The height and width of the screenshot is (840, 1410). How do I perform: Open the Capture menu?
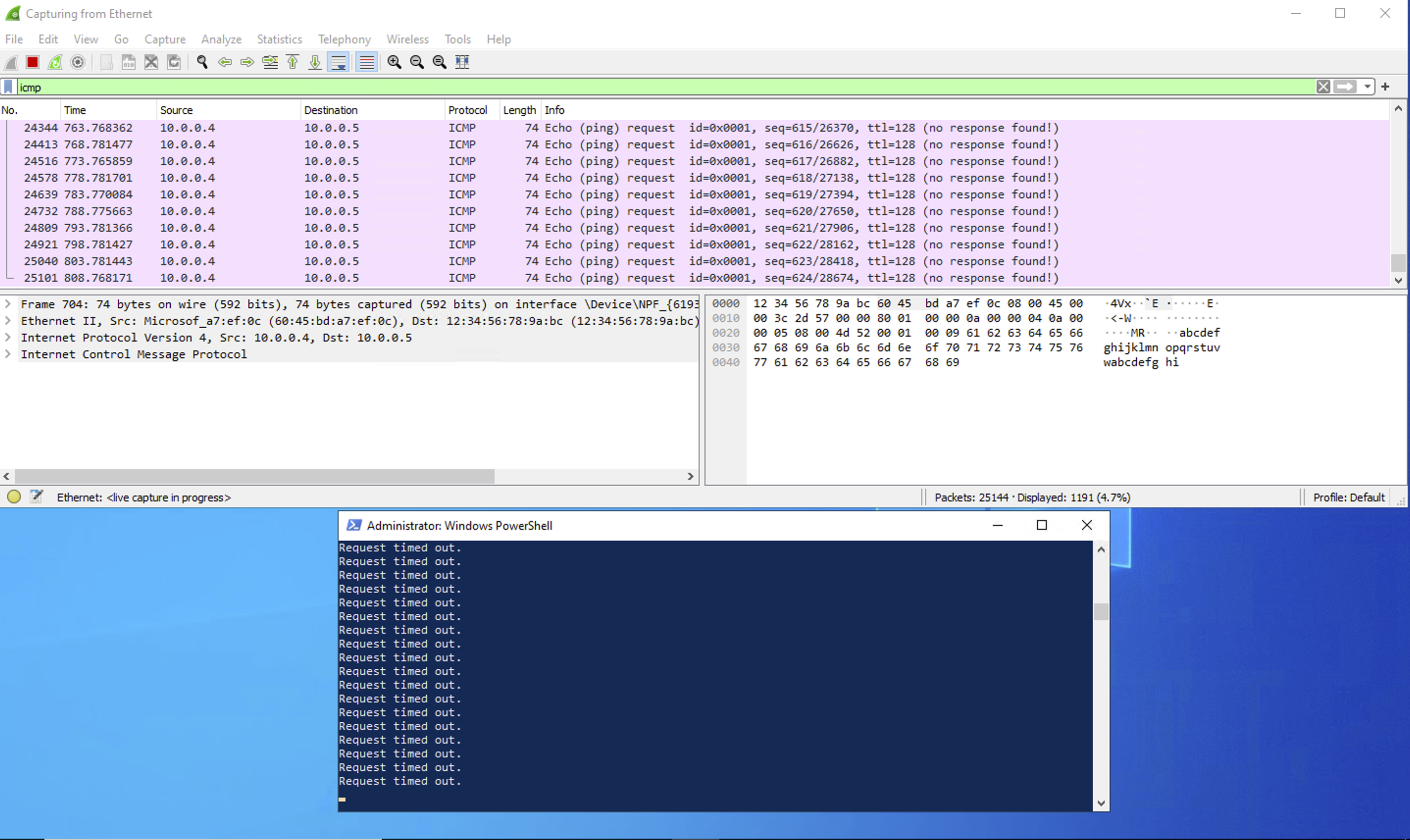coord(165,39)
